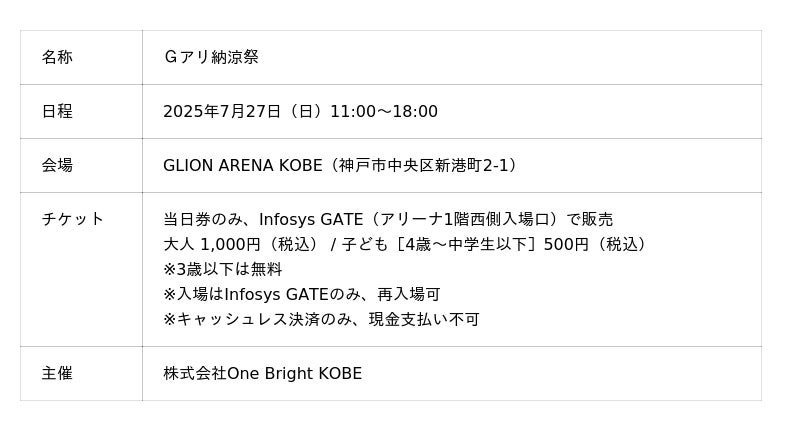The width and height of the screenshot is (800, 431).
Task: Click the 日程 row label
Action: tap(57, 111)
